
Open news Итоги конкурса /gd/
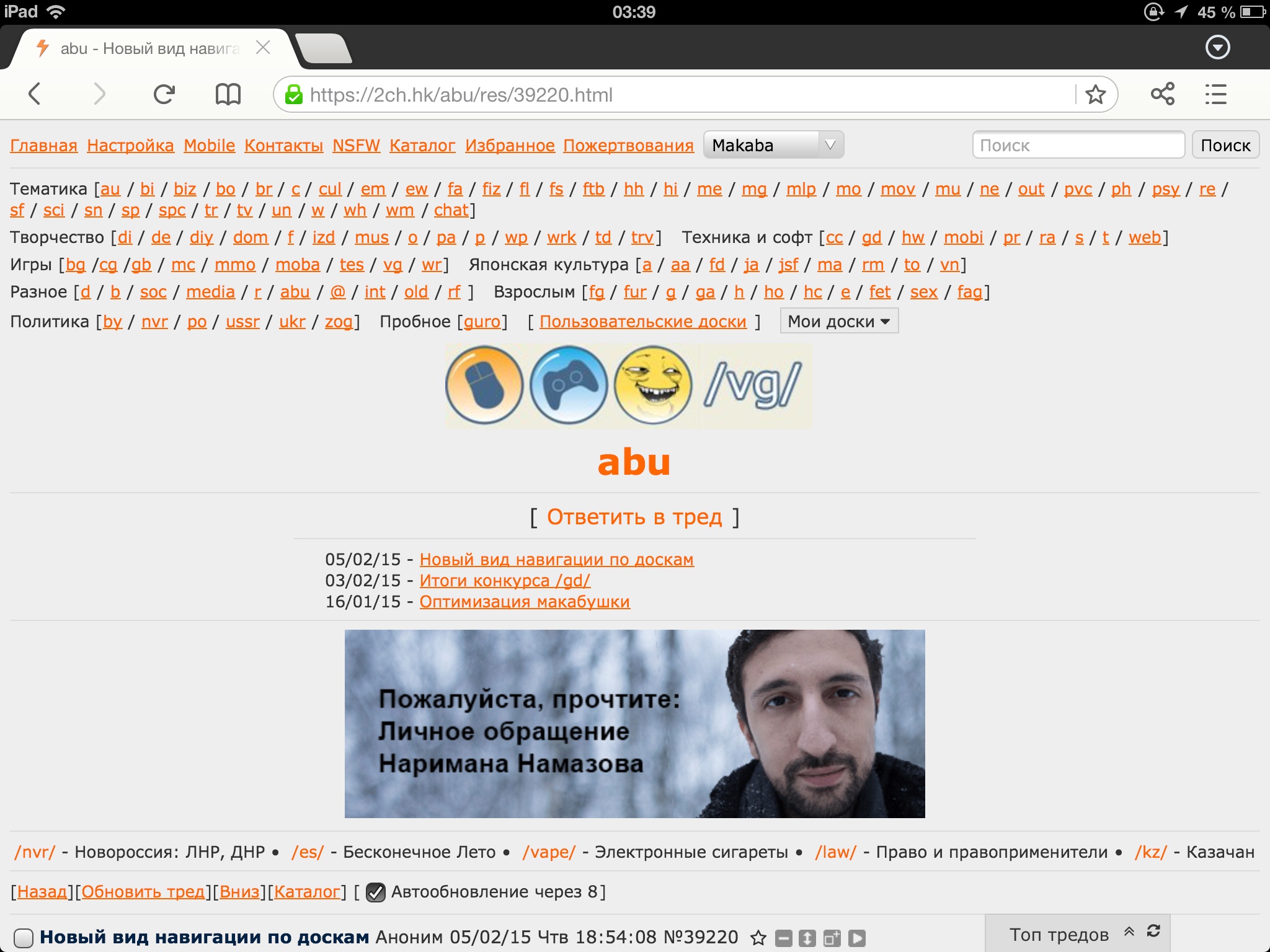(505, 581)
